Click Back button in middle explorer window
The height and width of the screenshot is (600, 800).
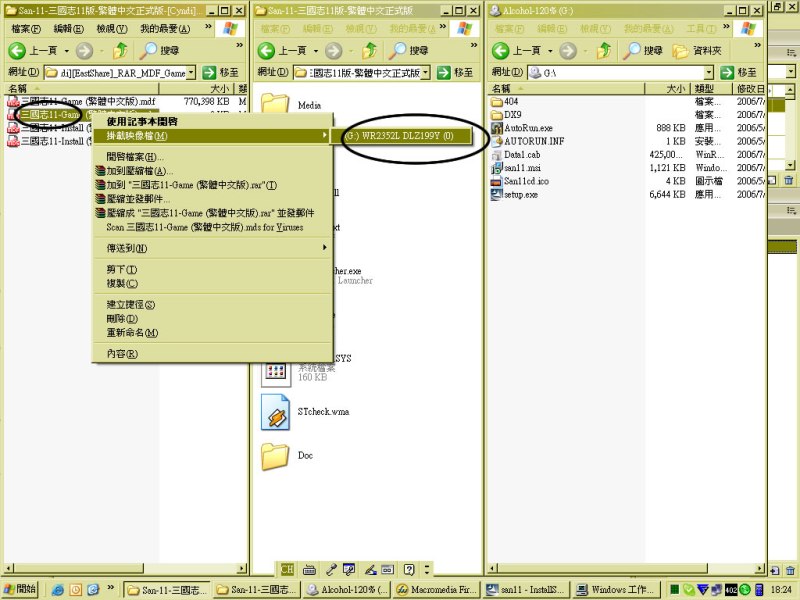pyautogui.click(x=281, y=51)
